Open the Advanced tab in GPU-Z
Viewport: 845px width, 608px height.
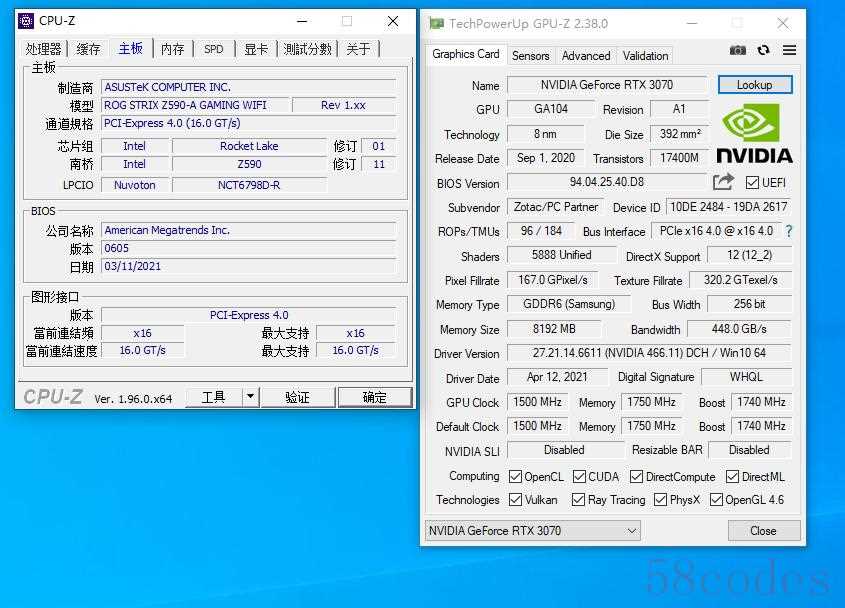pyautogui.click(x=586, y=56)
